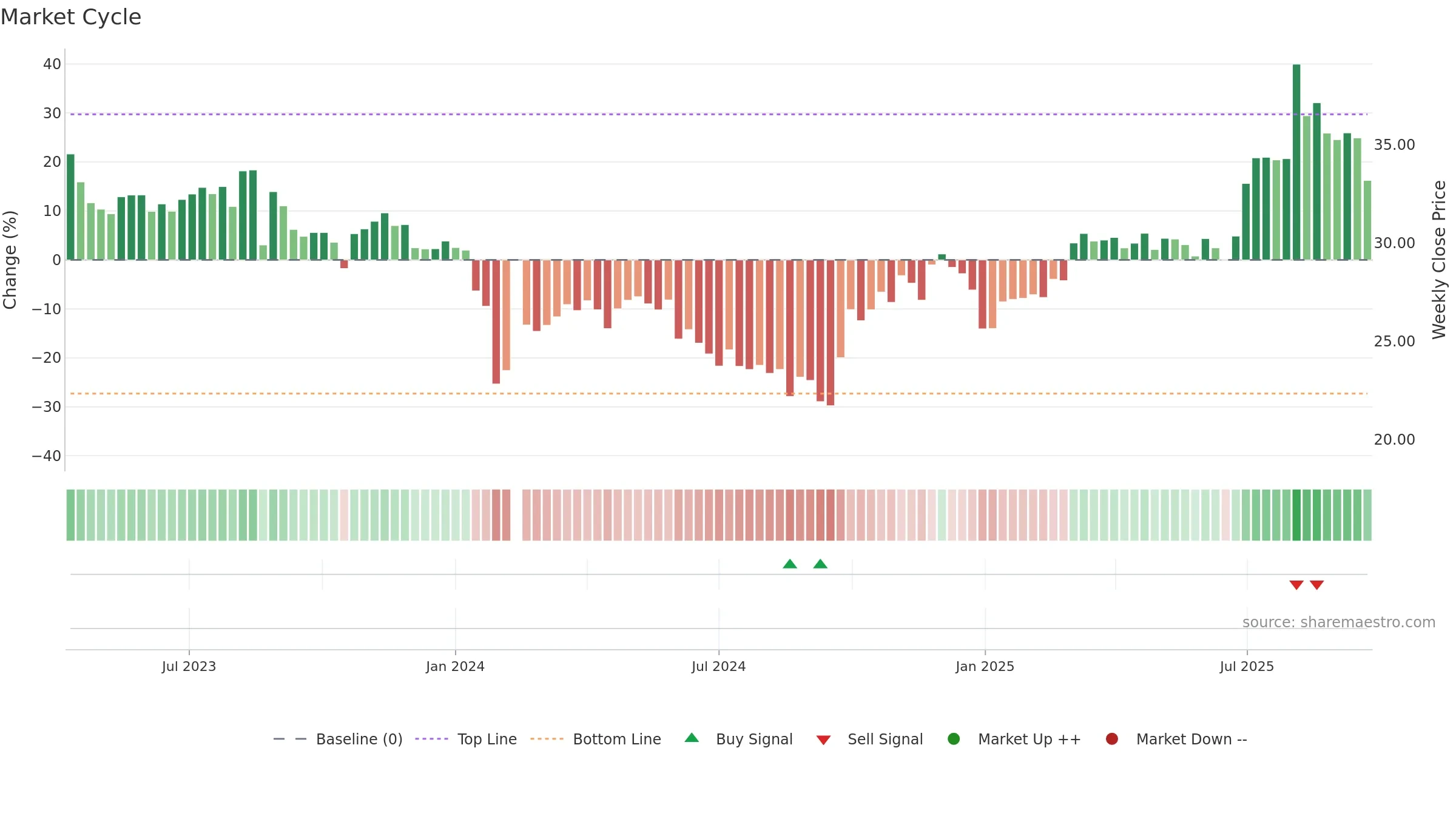Click the 35.00 price axis label
The height and width of the screenshot is (819, 1456).
coord(1394,145)
